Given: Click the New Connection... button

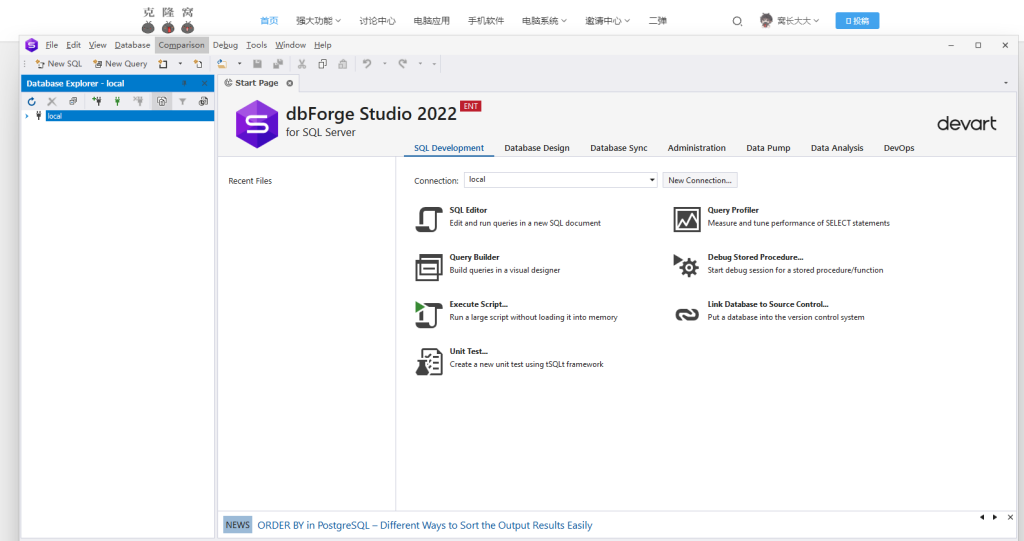Looking at the screenshot, I should click(x=699, y=180).
